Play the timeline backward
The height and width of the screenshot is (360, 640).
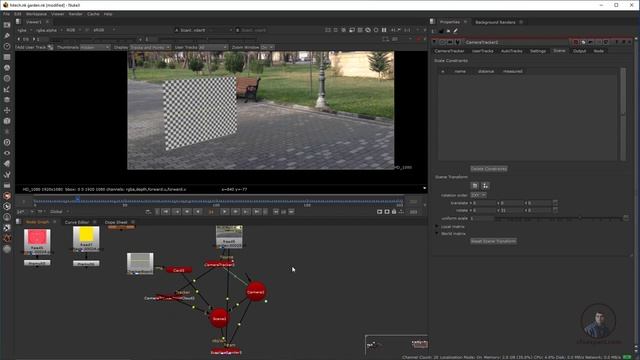[x=198, y=212]
